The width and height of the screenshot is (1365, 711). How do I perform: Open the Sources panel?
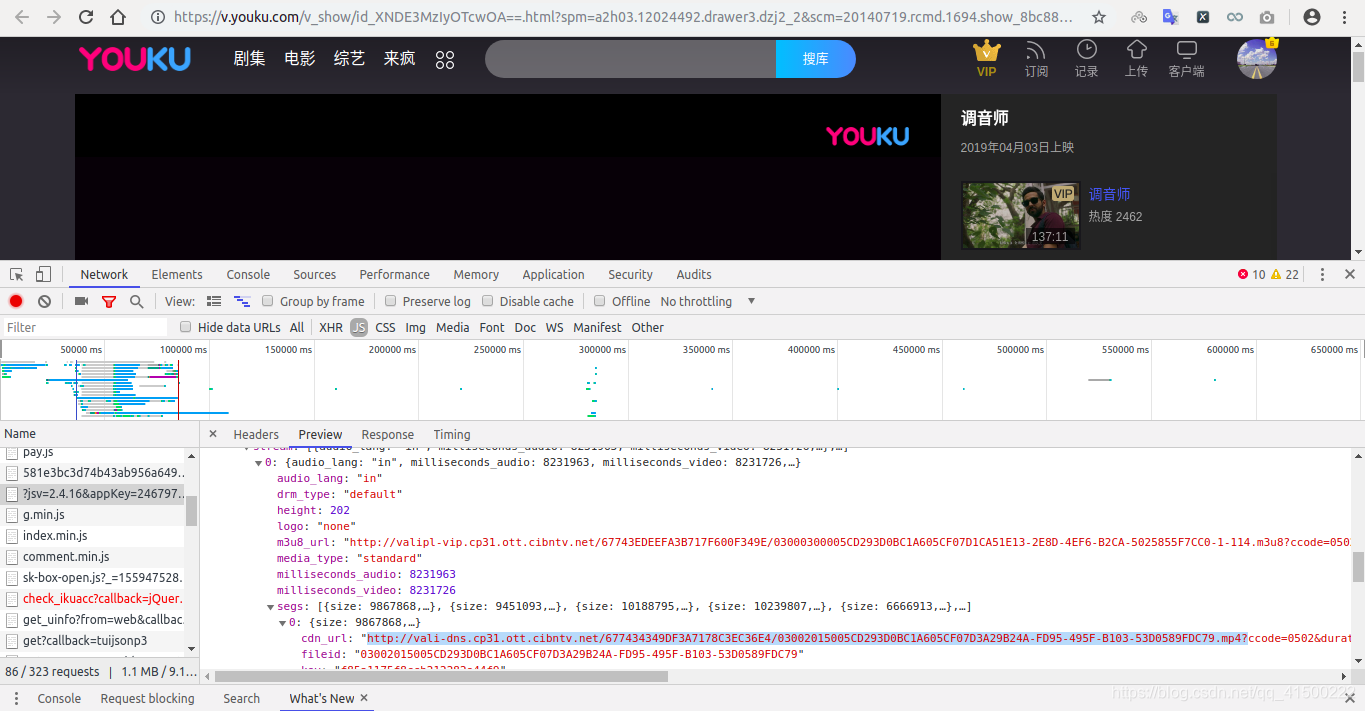pyautogui.click(x=314, y=274)
